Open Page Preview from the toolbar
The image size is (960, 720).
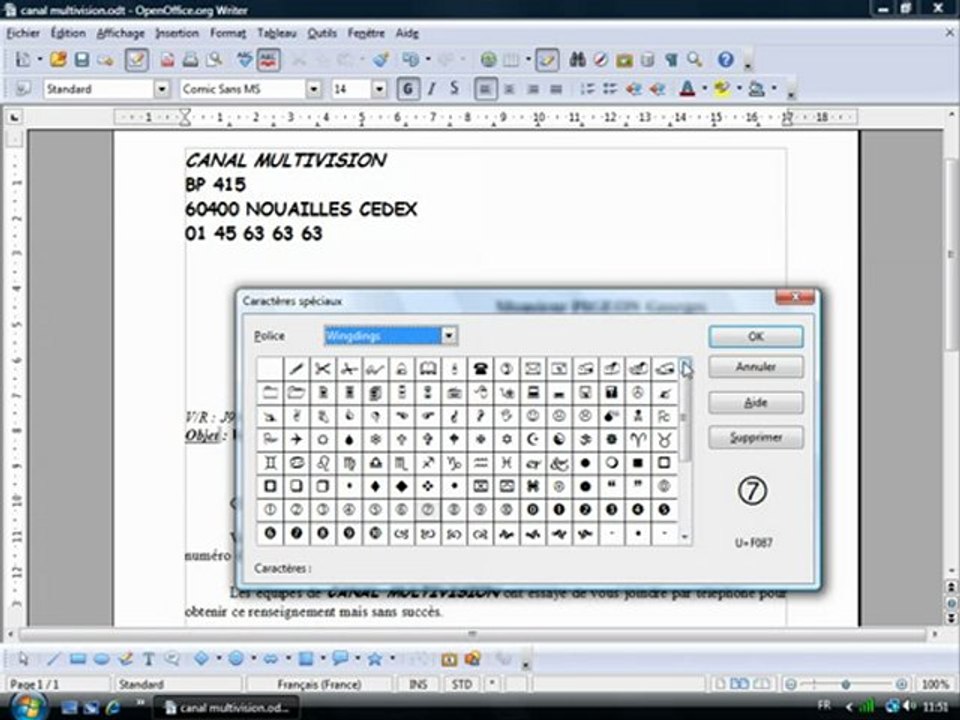click(x=214, y=60)
